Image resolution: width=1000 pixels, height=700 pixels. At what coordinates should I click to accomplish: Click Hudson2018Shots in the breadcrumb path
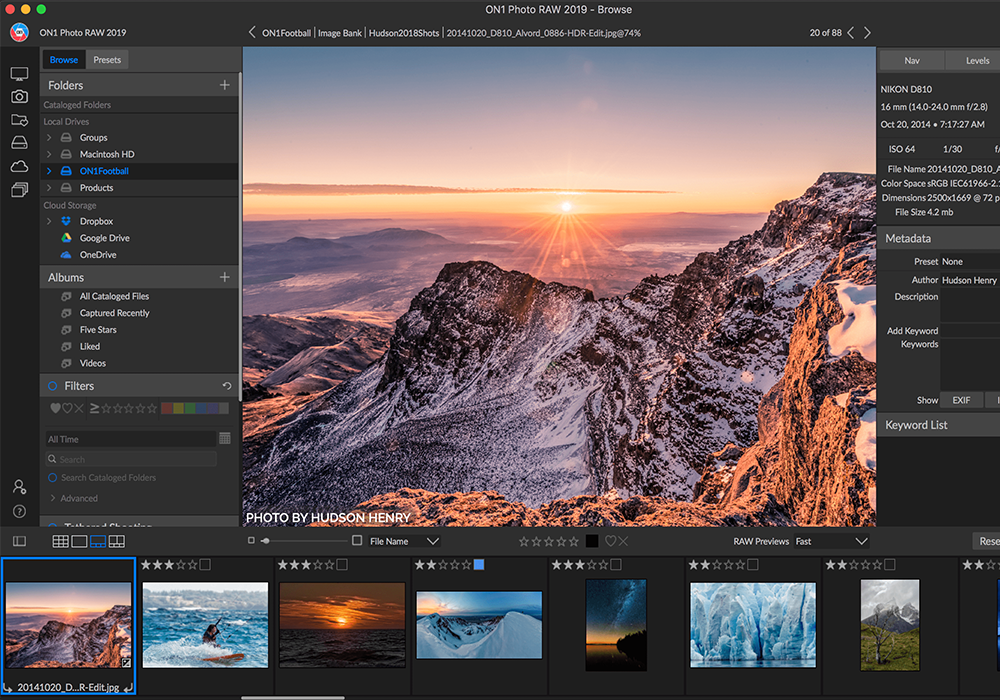[404, 33]
